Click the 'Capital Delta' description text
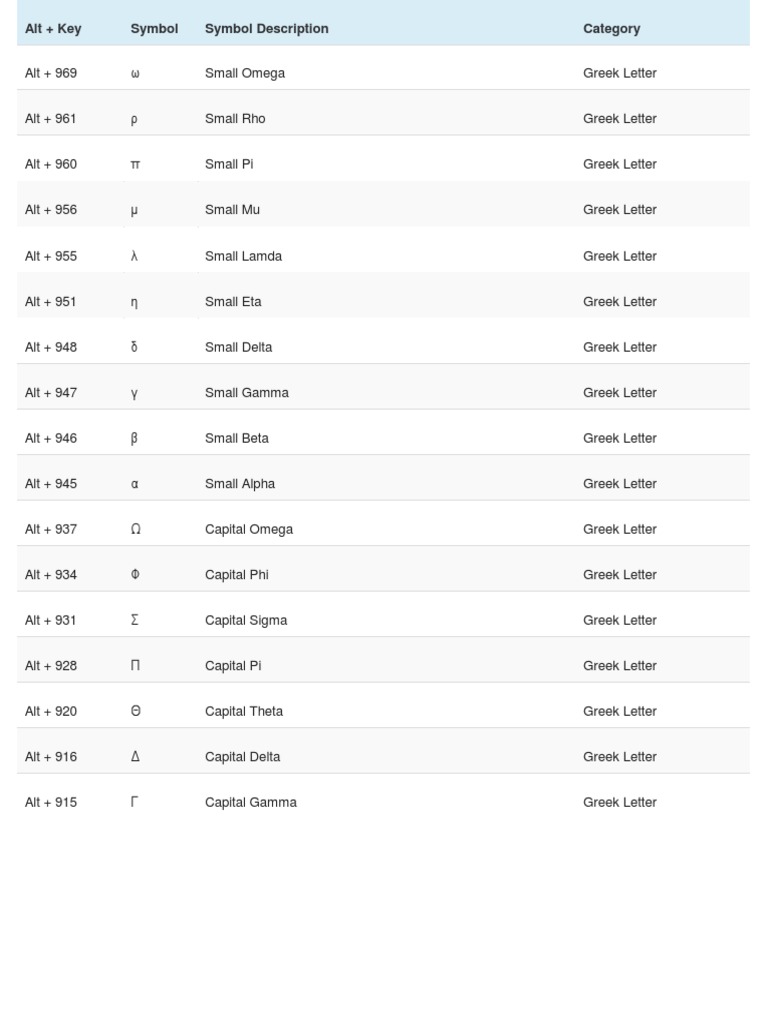Image resolution: width=768 pixels, height=1024 pixels. point(242,757)
